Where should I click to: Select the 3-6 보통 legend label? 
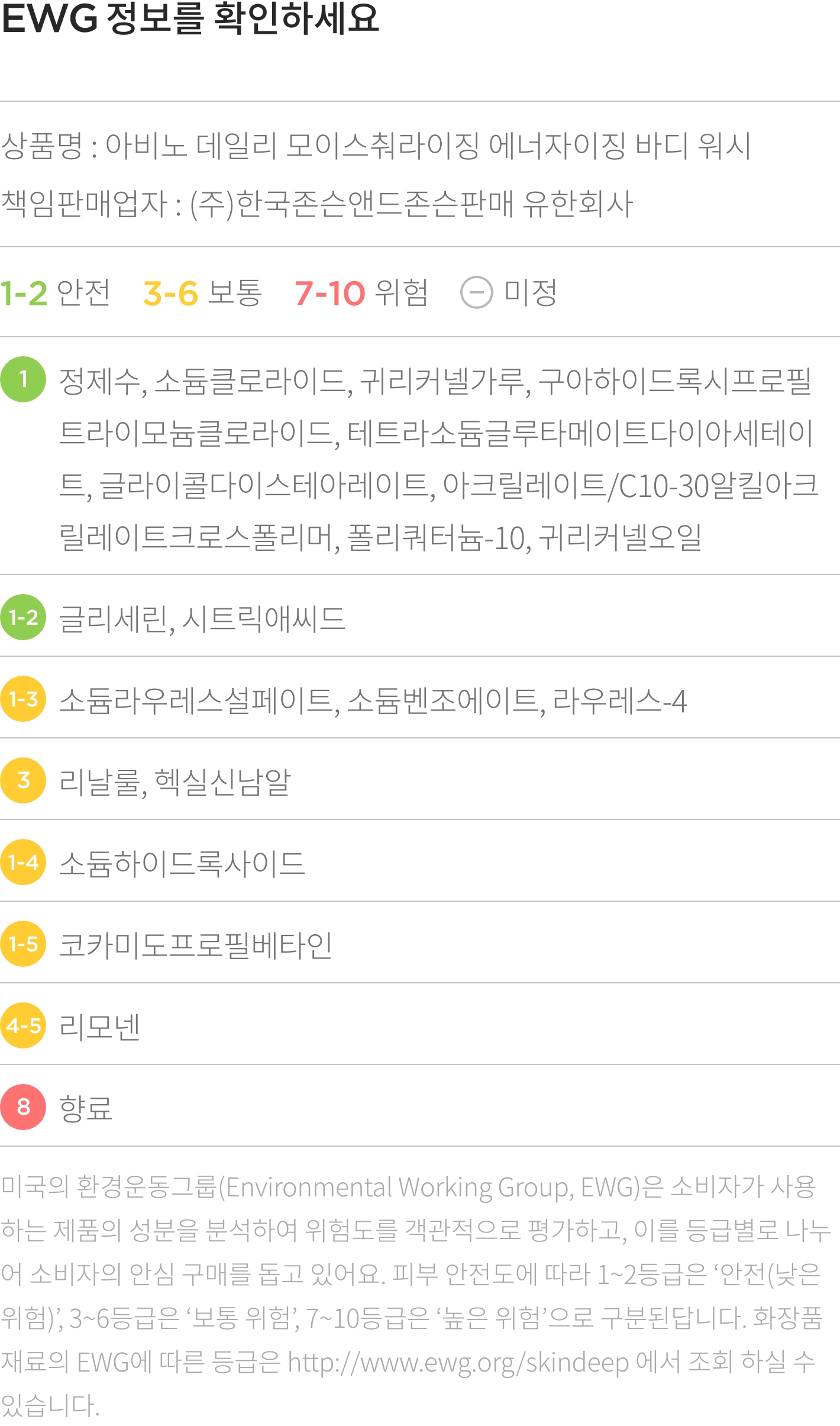coord(202,293)
